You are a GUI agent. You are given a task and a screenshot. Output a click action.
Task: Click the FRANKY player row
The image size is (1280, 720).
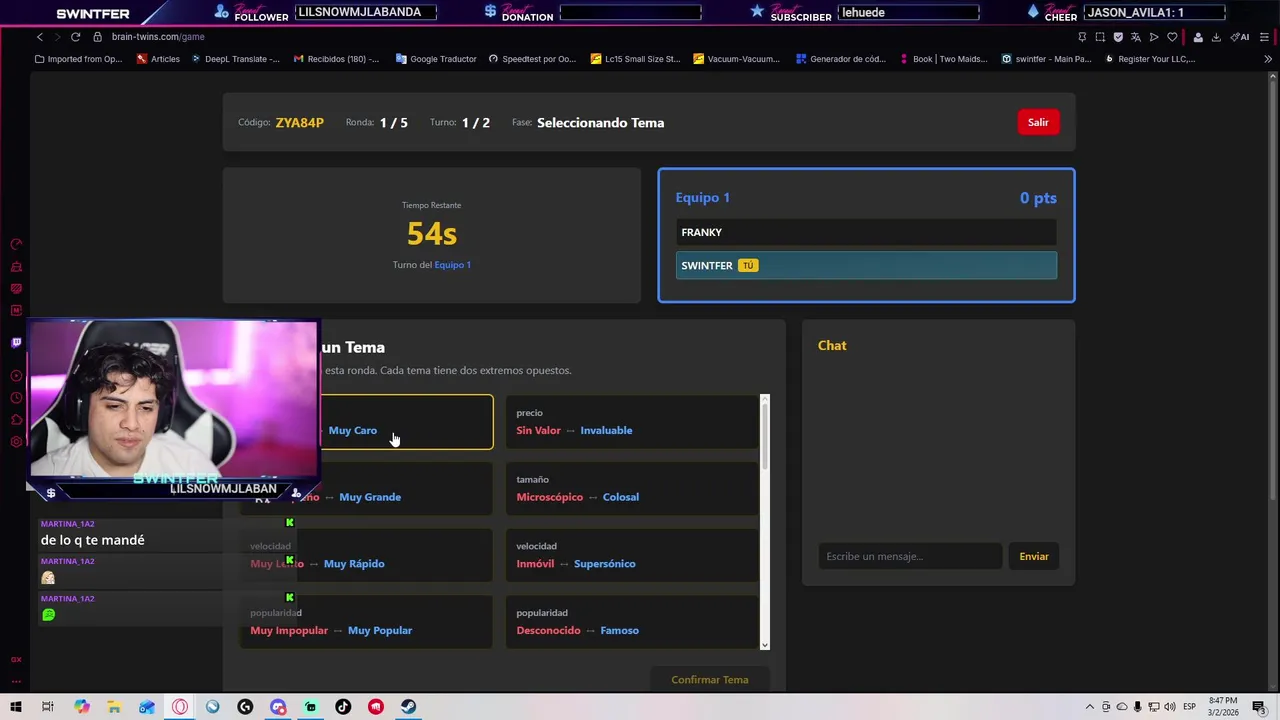(x=866, y=232)
